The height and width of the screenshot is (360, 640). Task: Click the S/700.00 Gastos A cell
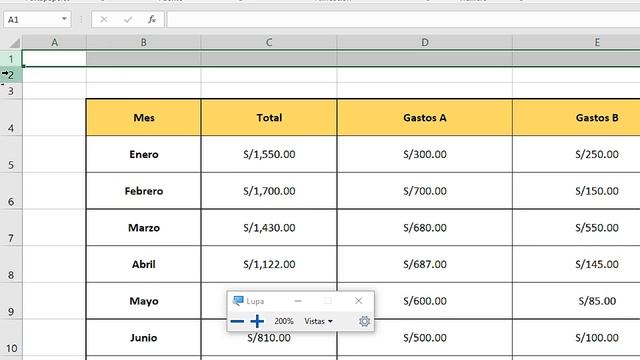click(x=425, y=191)
